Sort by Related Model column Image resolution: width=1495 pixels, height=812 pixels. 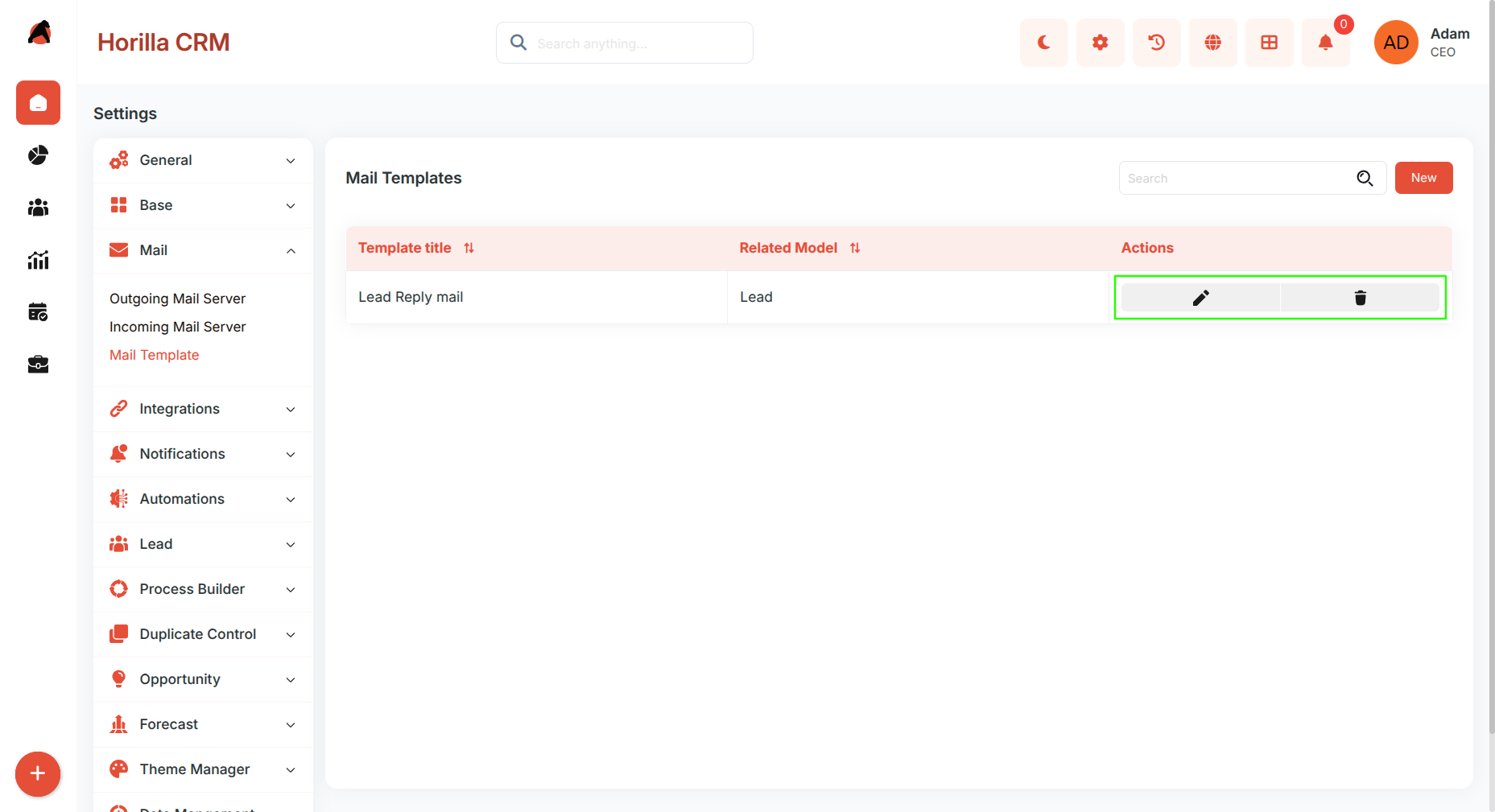click(x=855, y=248)
